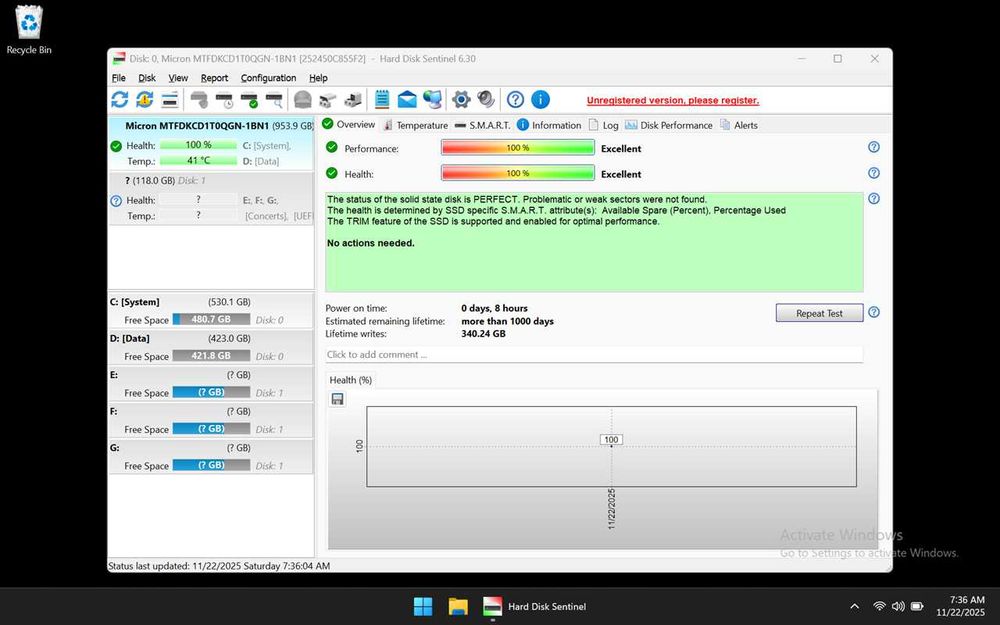Click the disk with magnifier toolbar icon
Screen dimensions: 1000x625
coord(274,99)
